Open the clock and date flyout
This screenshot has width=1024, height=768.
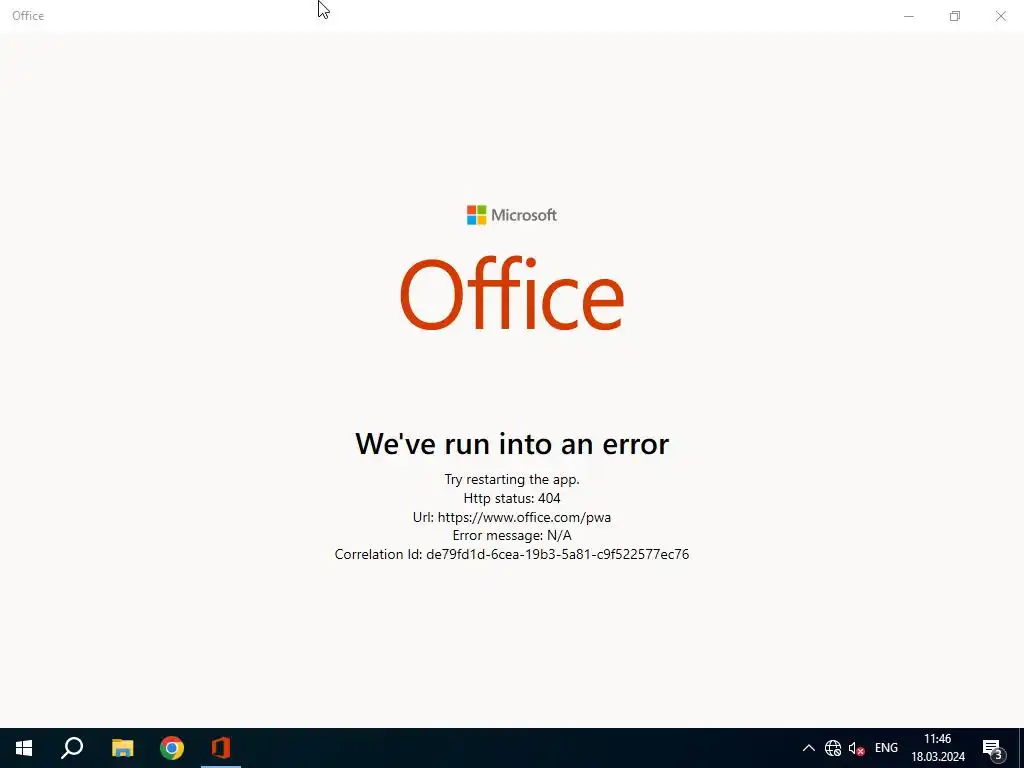click(x=938, y=748)
